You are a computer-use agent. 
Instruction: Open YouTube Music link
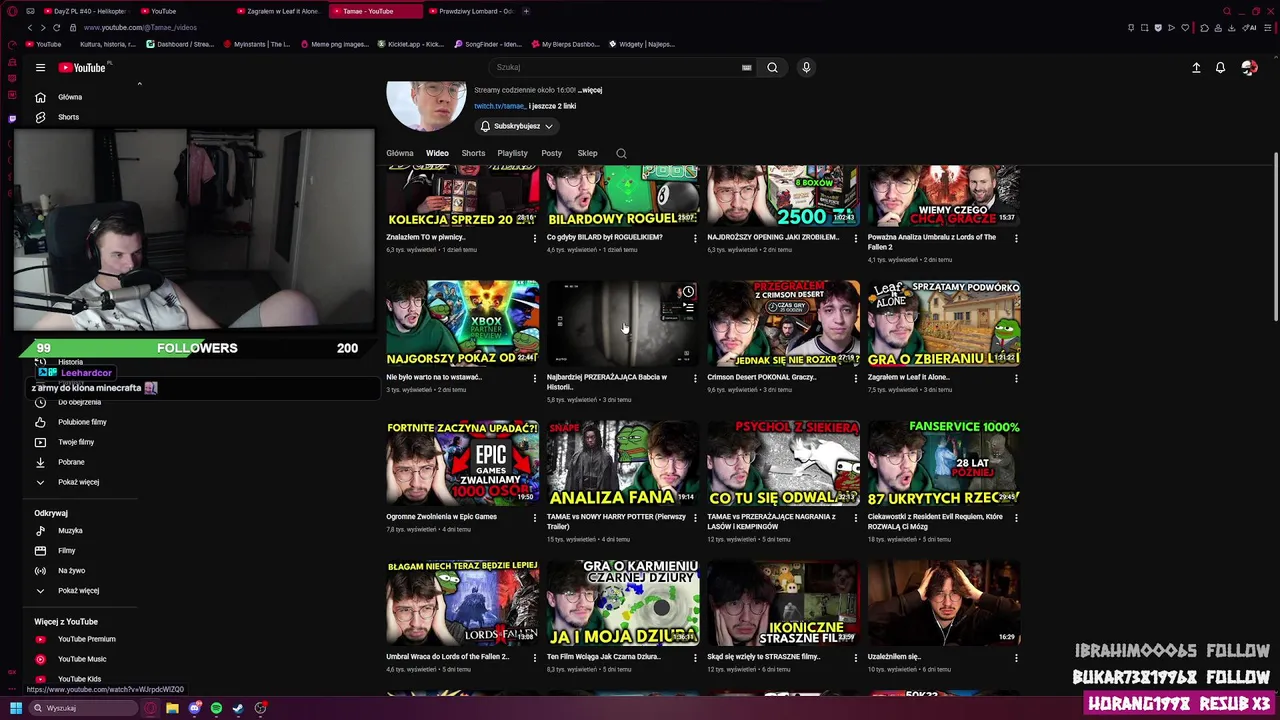click(82, 659)
